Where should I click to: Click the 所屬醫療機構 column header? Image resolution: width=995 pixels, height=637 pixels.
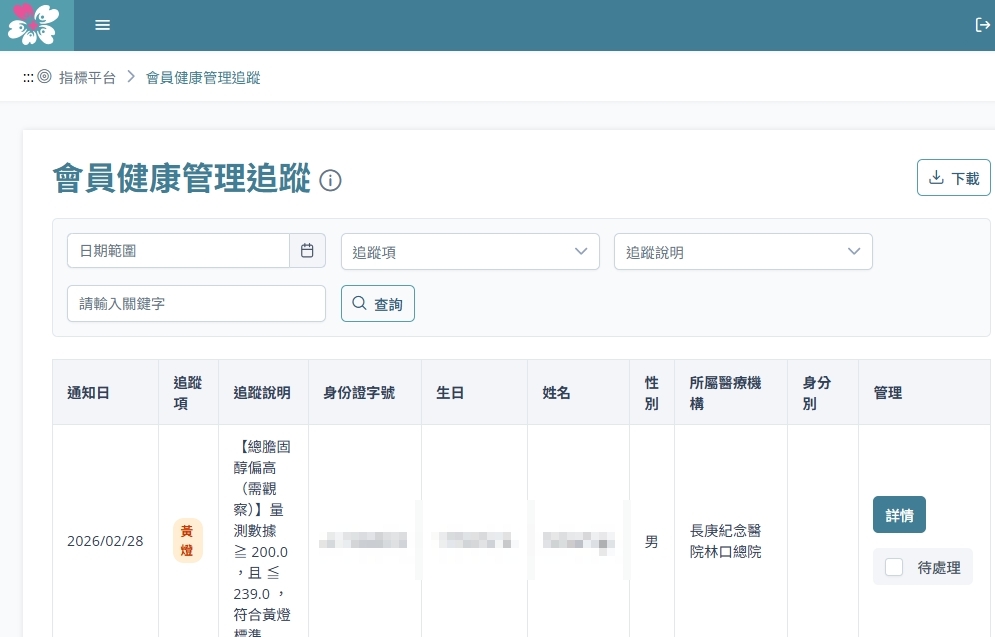click(725, 393)
